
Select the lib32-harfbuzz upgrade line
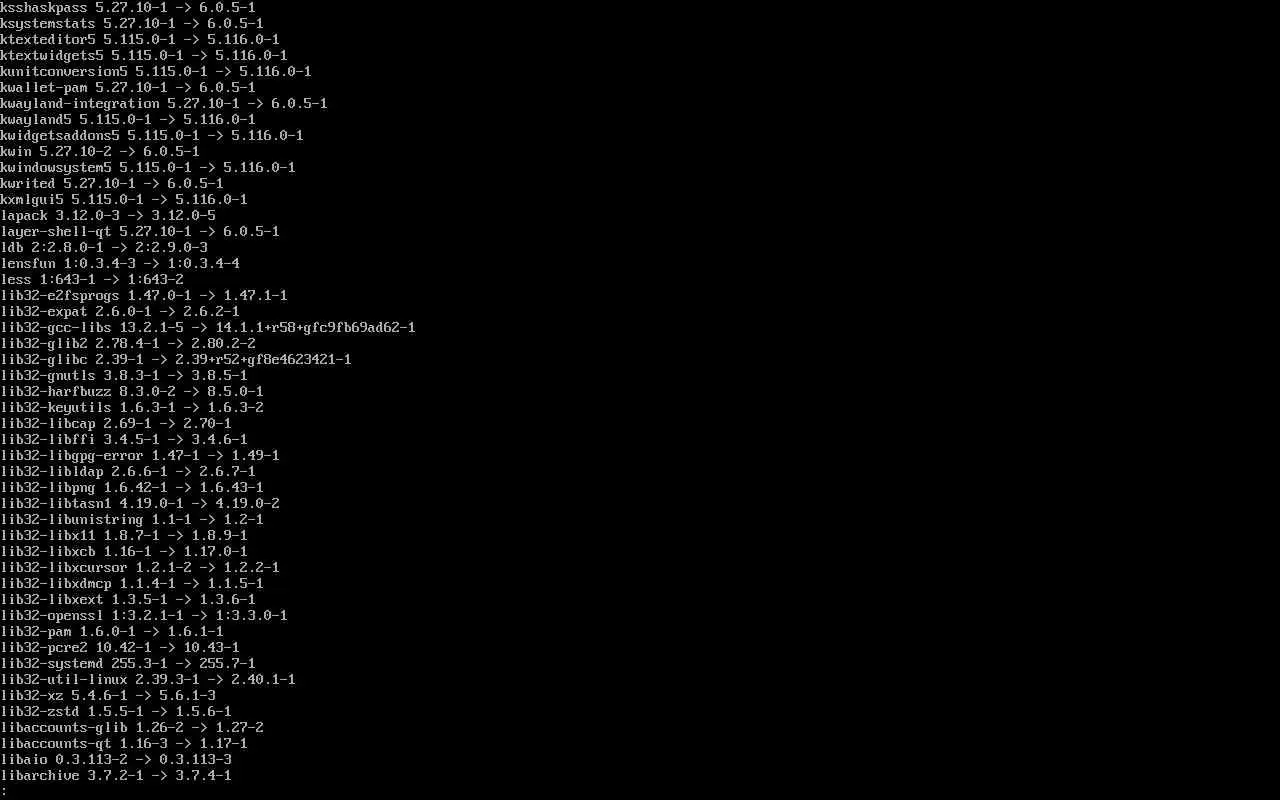[132, 391]
